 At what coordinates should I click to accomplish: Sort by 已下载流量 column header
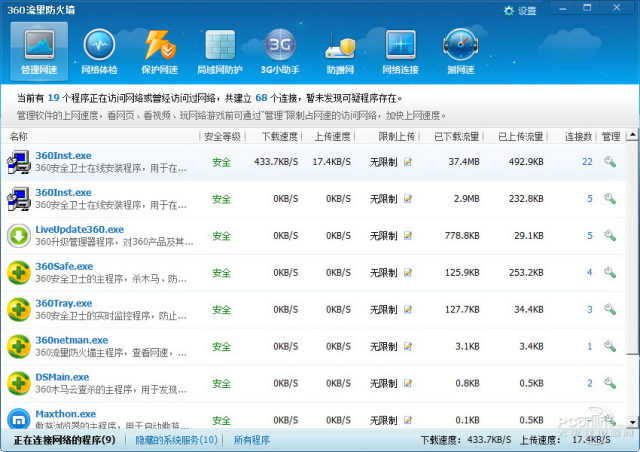coord(456,136)
